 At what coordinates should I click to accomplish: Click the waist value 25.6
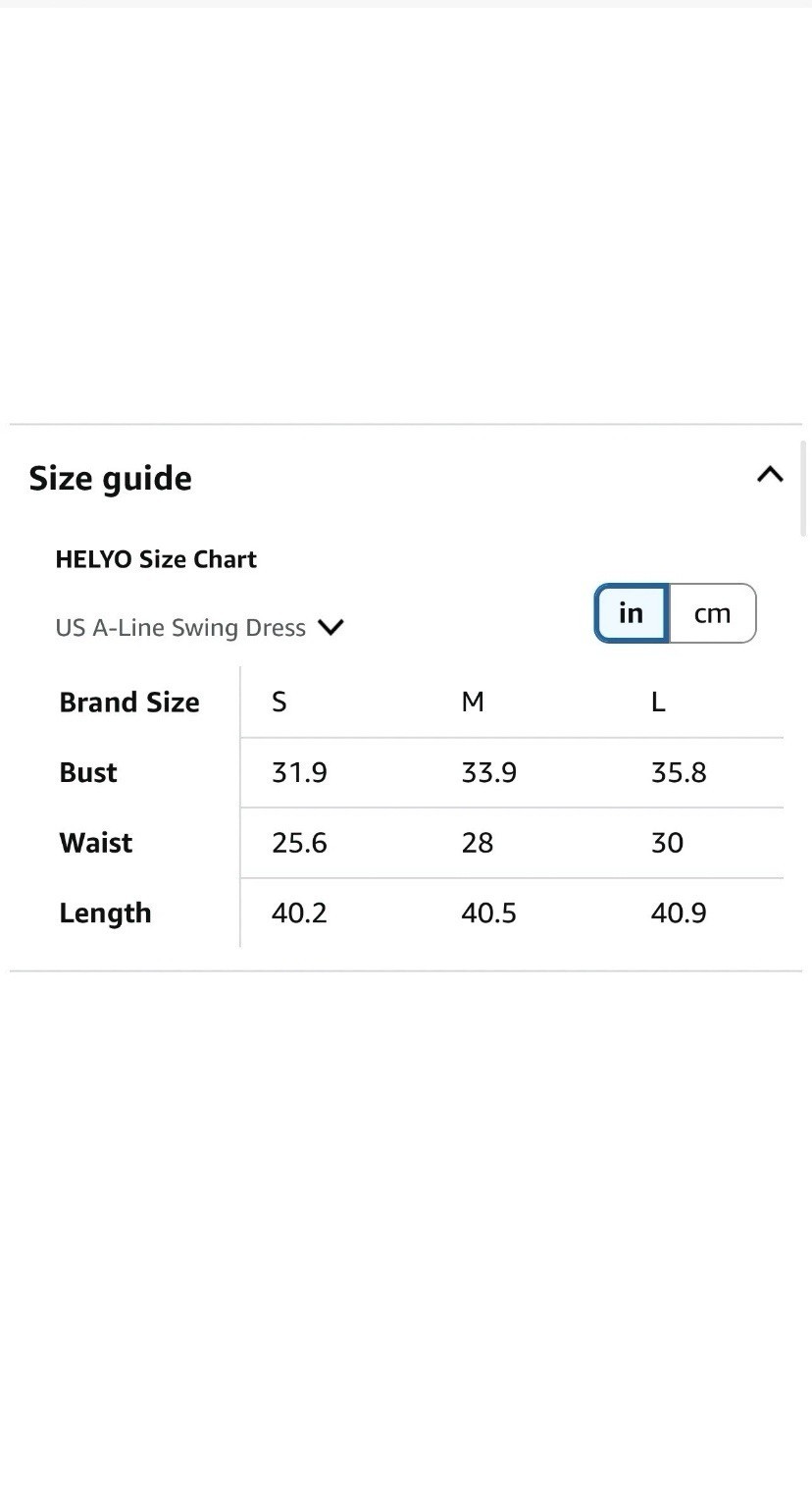point(299,843)
